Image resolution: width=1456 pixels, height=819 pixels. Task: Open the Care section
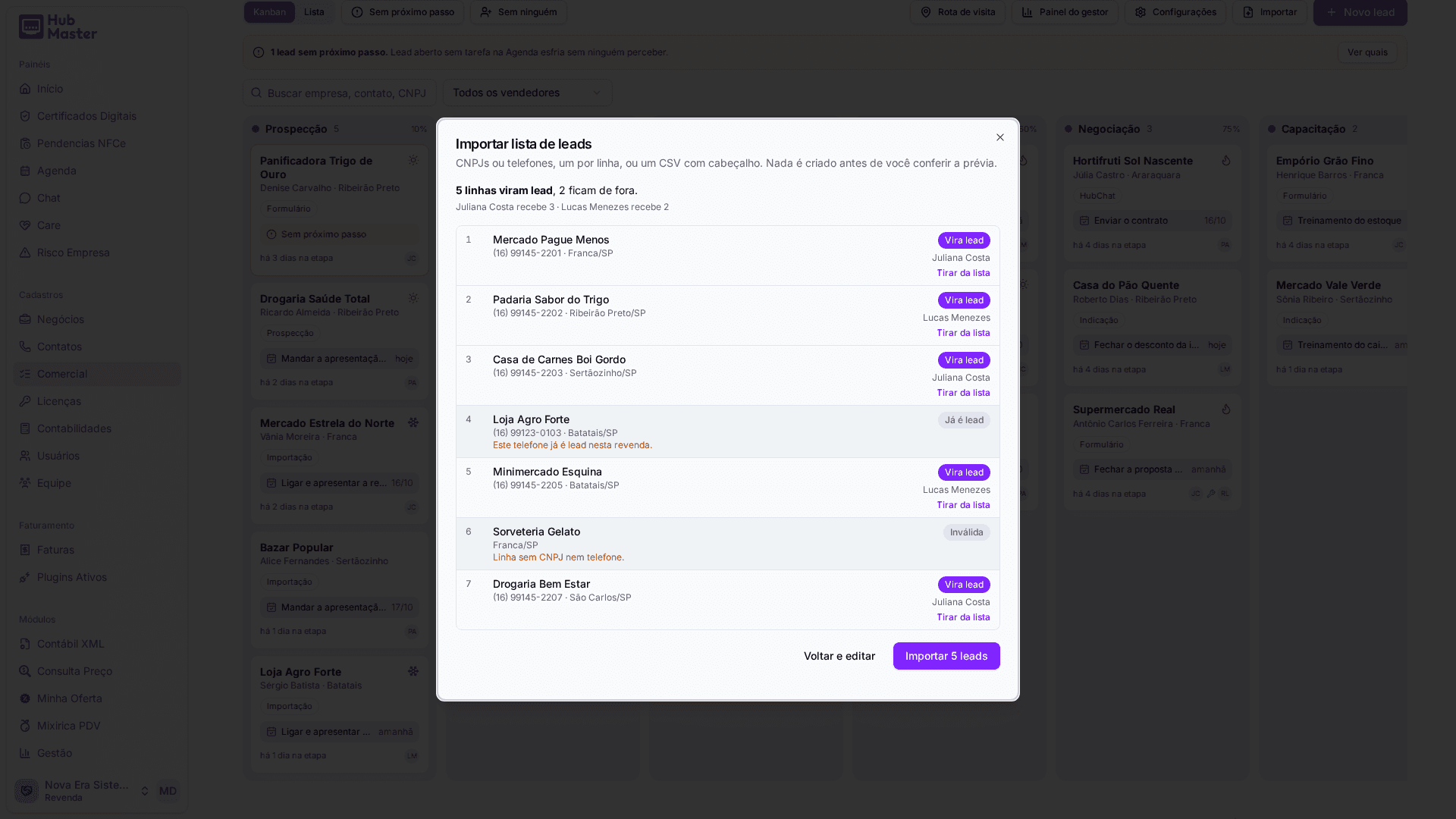pos(97,225)
